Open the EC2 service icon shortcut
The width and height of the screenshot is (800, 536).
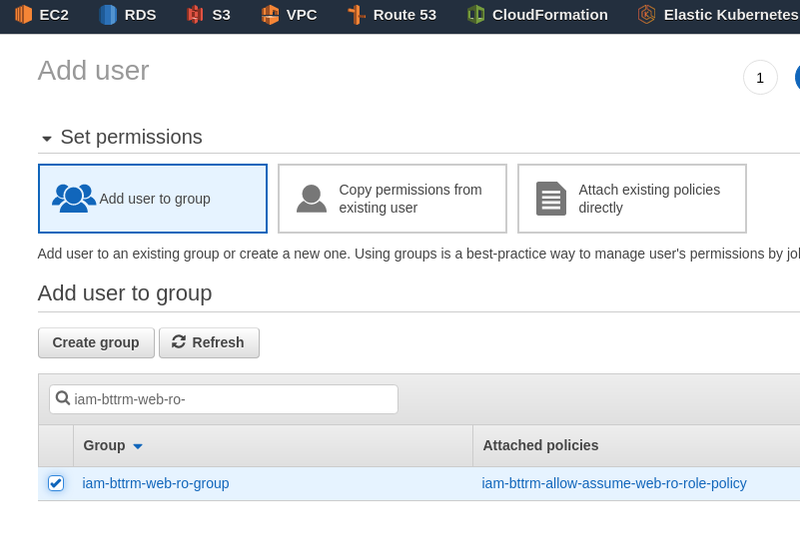pos(23,15)
